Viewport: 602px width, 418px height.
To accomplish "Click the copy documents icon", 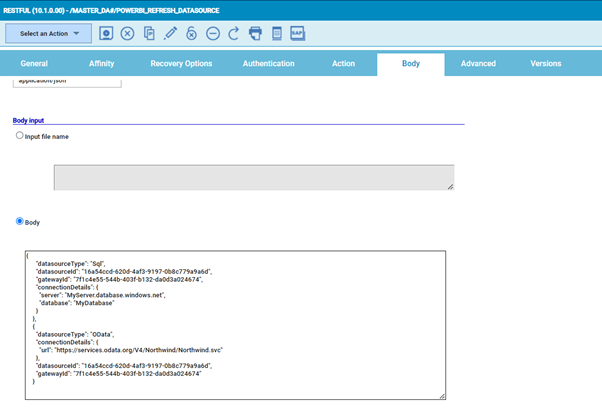I will point(149,33).
